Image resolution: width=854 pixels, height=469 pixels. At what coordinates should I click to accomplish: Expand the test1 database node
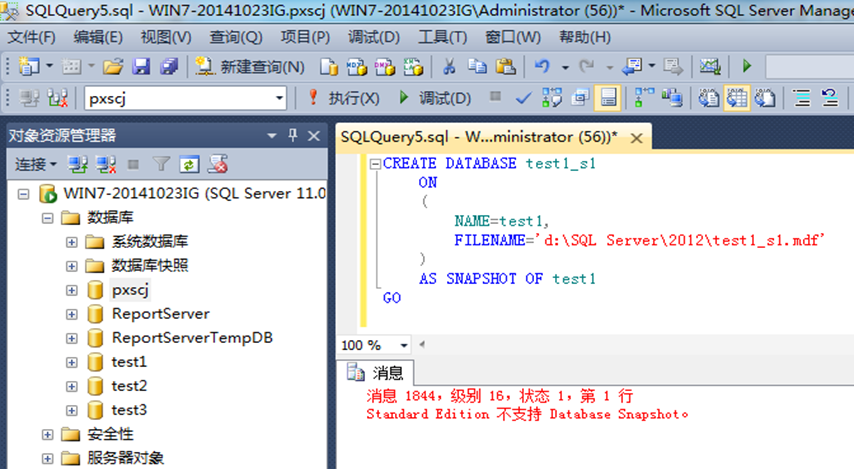coord(71,362)
